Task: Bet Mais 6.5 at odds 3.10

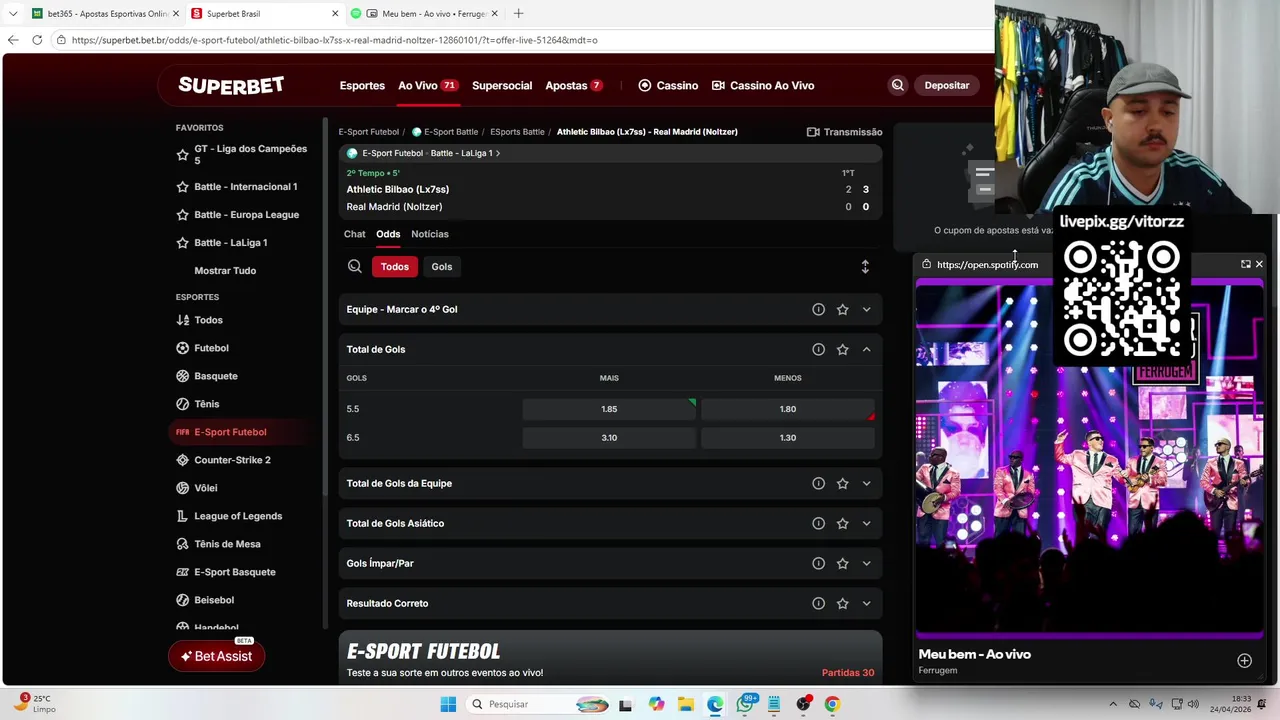Action: tap(609, 438)
